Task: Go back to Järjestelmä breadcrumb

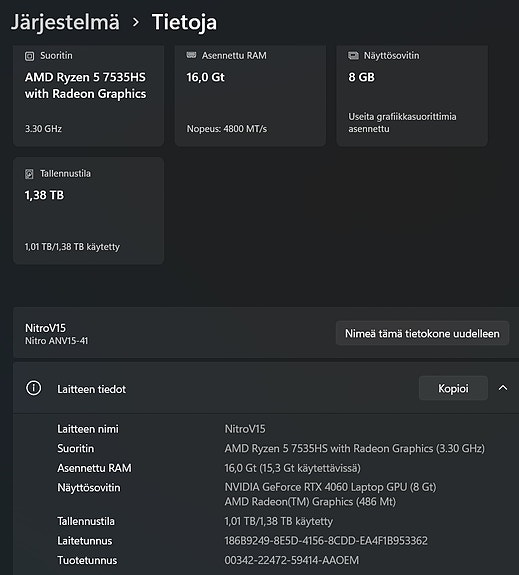Action: tap(65, 22)
